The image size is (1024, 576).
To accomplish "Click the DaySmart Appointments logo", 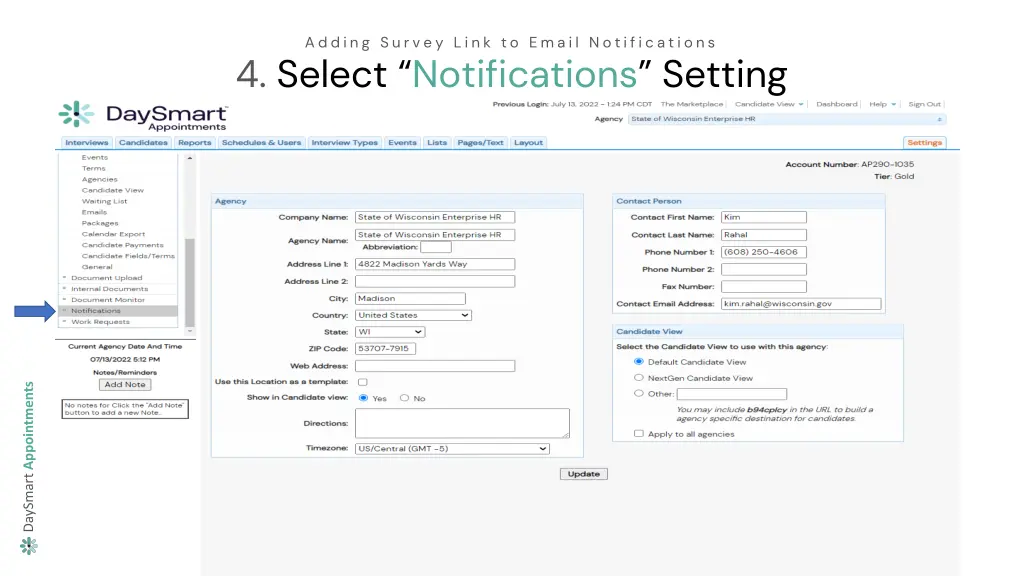I will click(x=143, y=116).
